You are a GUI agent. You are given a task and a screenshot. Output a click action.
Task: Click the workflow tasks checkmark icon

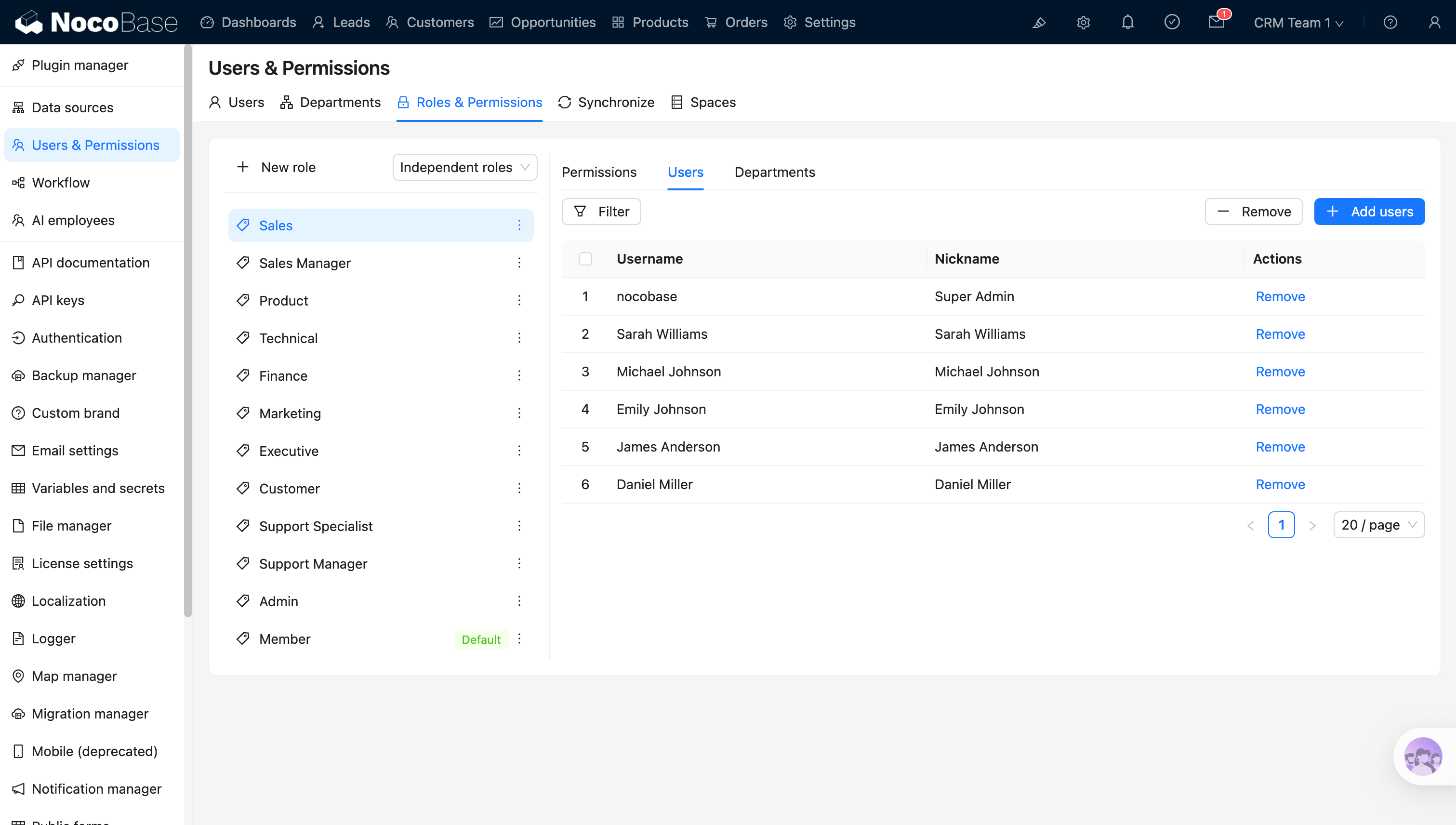coord(1172,23)
